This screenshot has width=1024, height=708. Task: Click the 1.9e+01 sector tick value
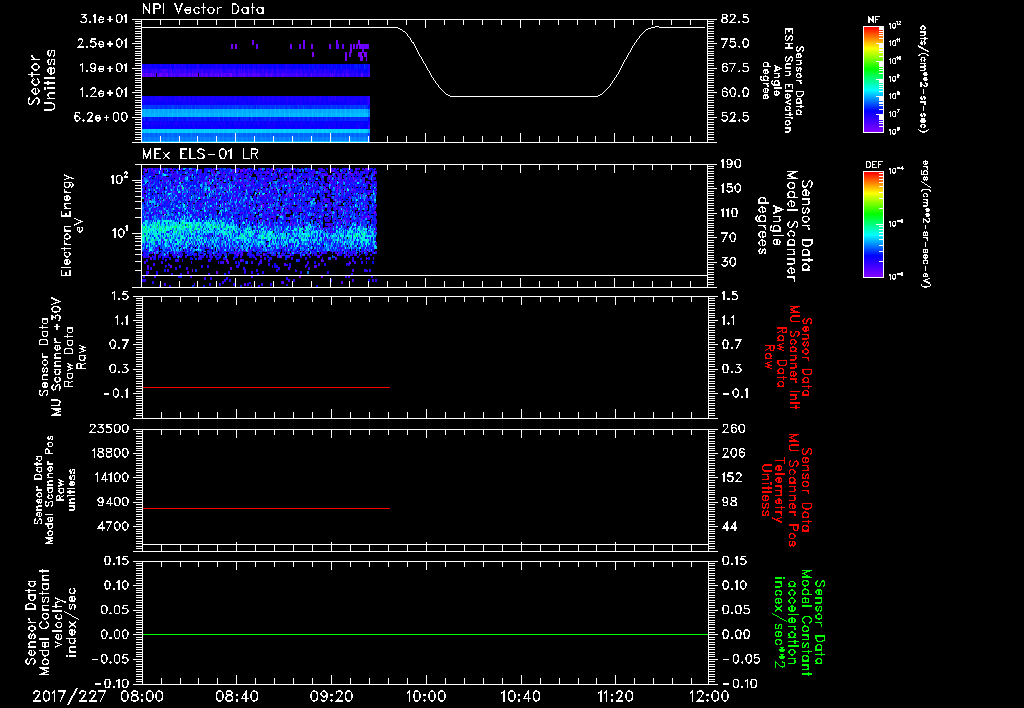(x=104, y=68)
